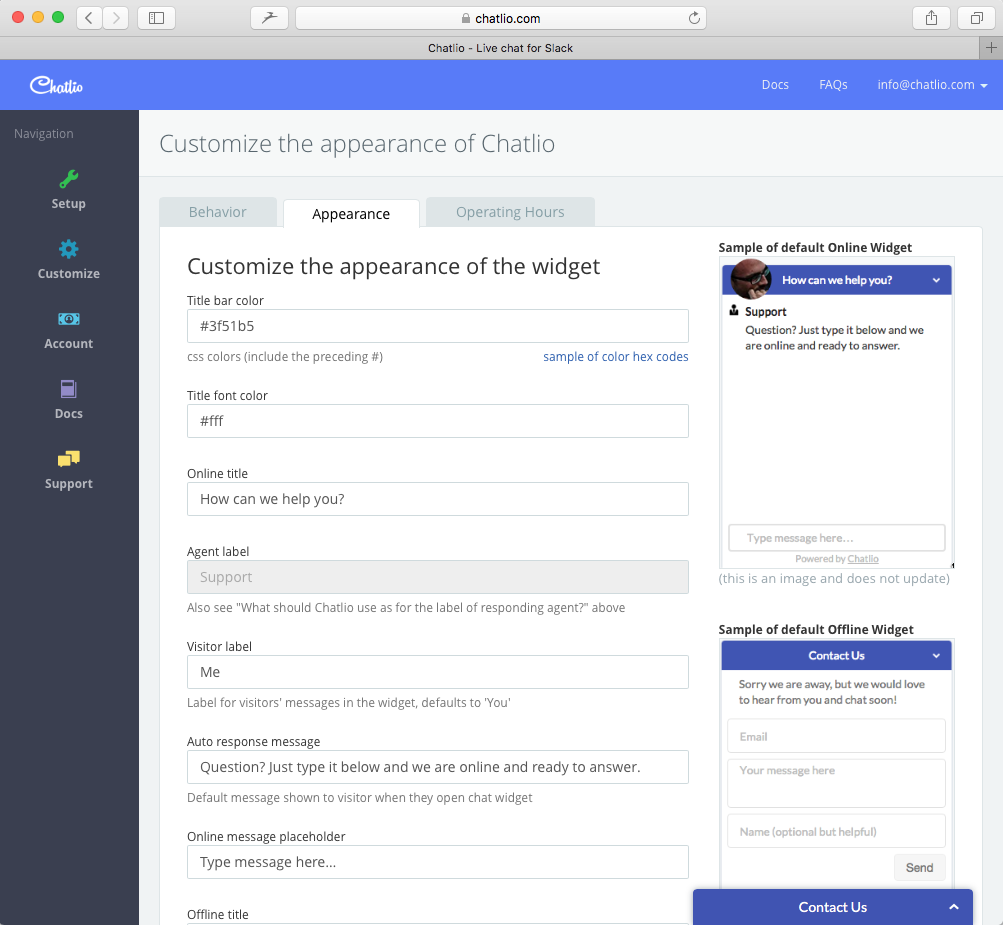Open Docs in the top navigation
The width and height of the screenshot is (1003, 925).
tap(774, 84)
